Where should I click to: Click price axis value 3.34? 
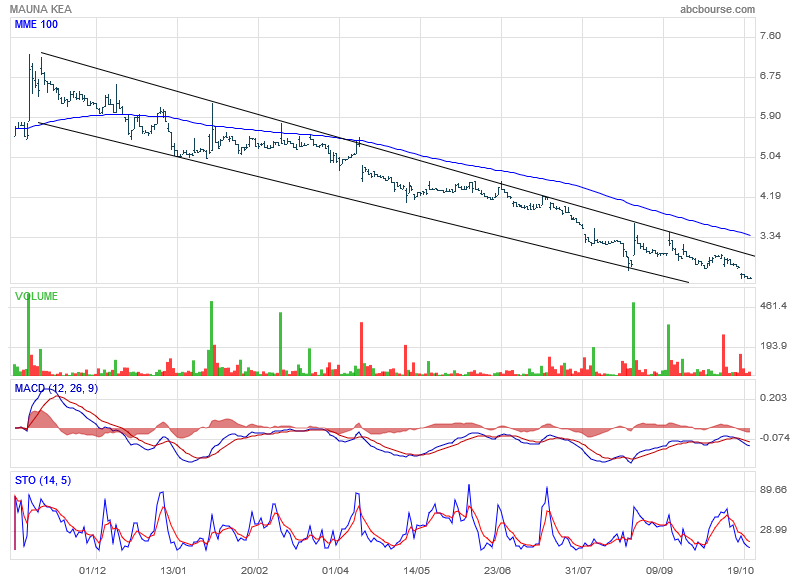(x=770, y=236)
